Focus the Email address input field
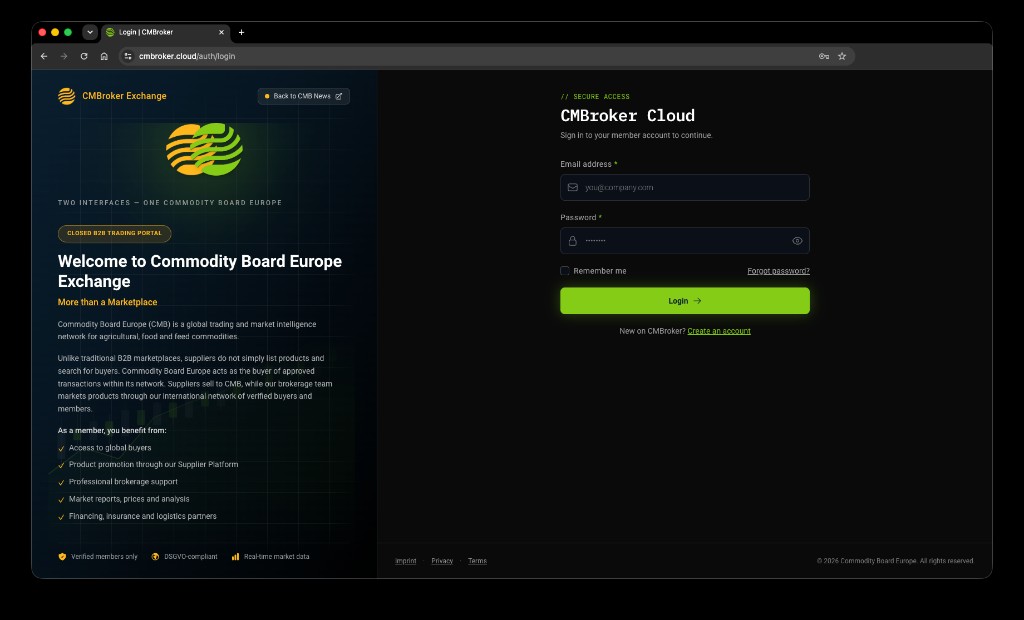 point(684,188)
